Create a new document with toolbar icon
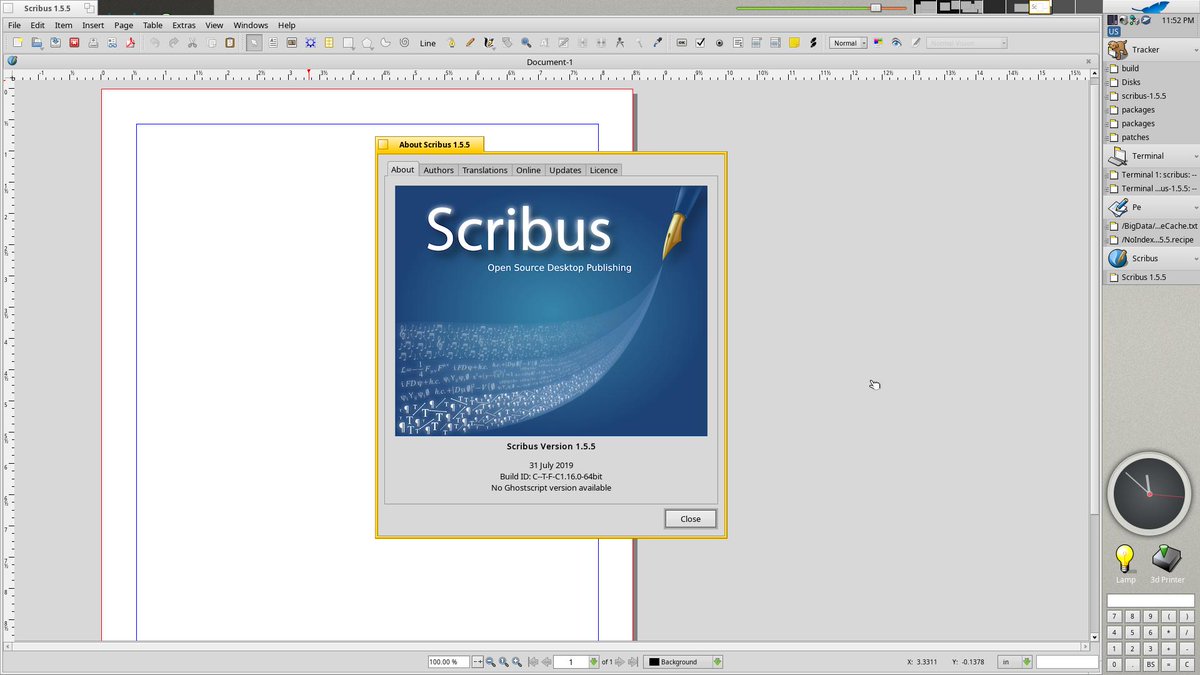Screen dimensions: 1200x675 tap(18, 43)
